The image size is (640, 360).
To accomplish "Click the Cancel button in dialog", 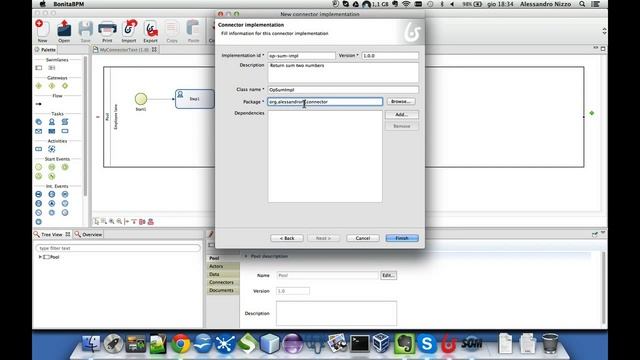I will (363, 238).
